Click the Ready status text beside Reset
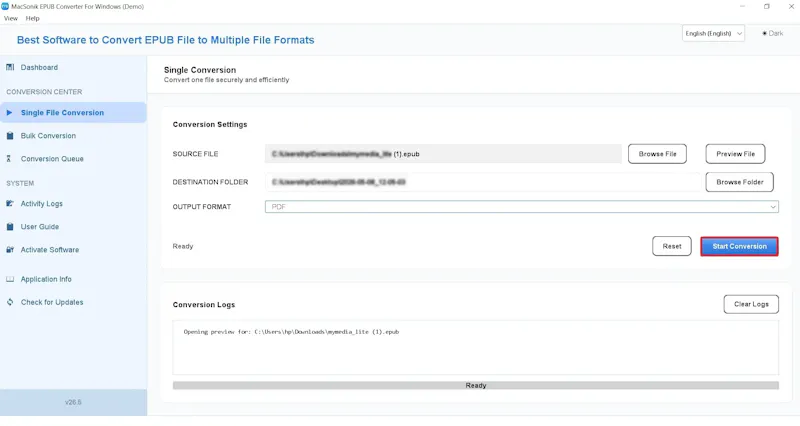800x426 pixels. click(x=183, y=246)
